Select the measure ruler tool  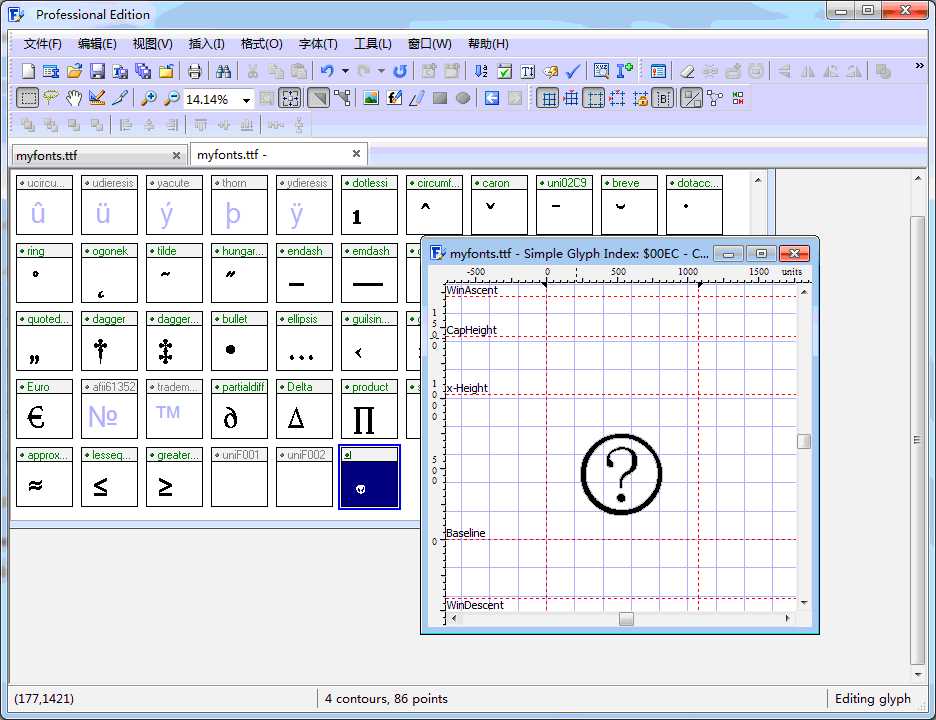[x=97, y=99]
